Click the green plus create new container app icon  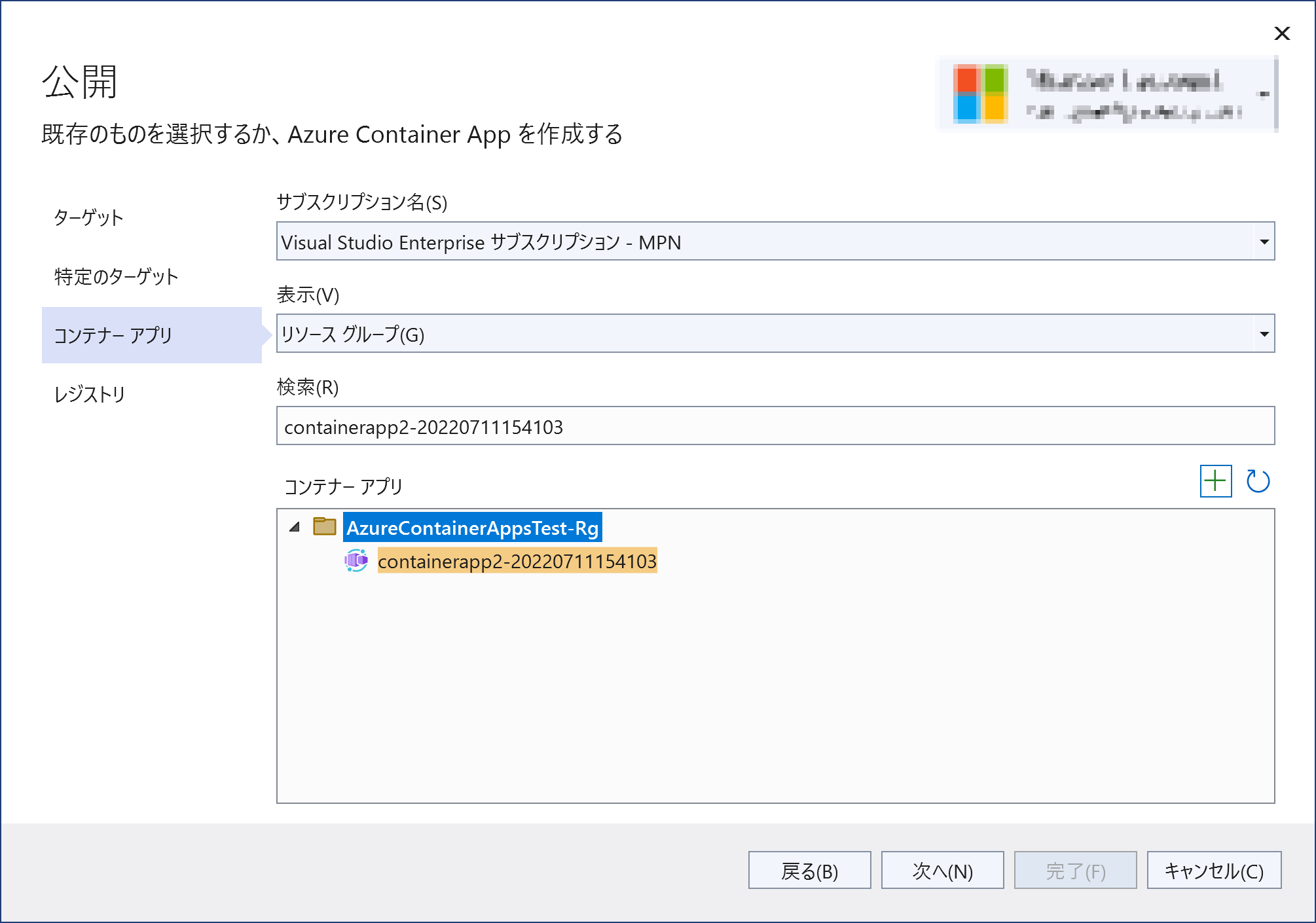(1215, 481)
